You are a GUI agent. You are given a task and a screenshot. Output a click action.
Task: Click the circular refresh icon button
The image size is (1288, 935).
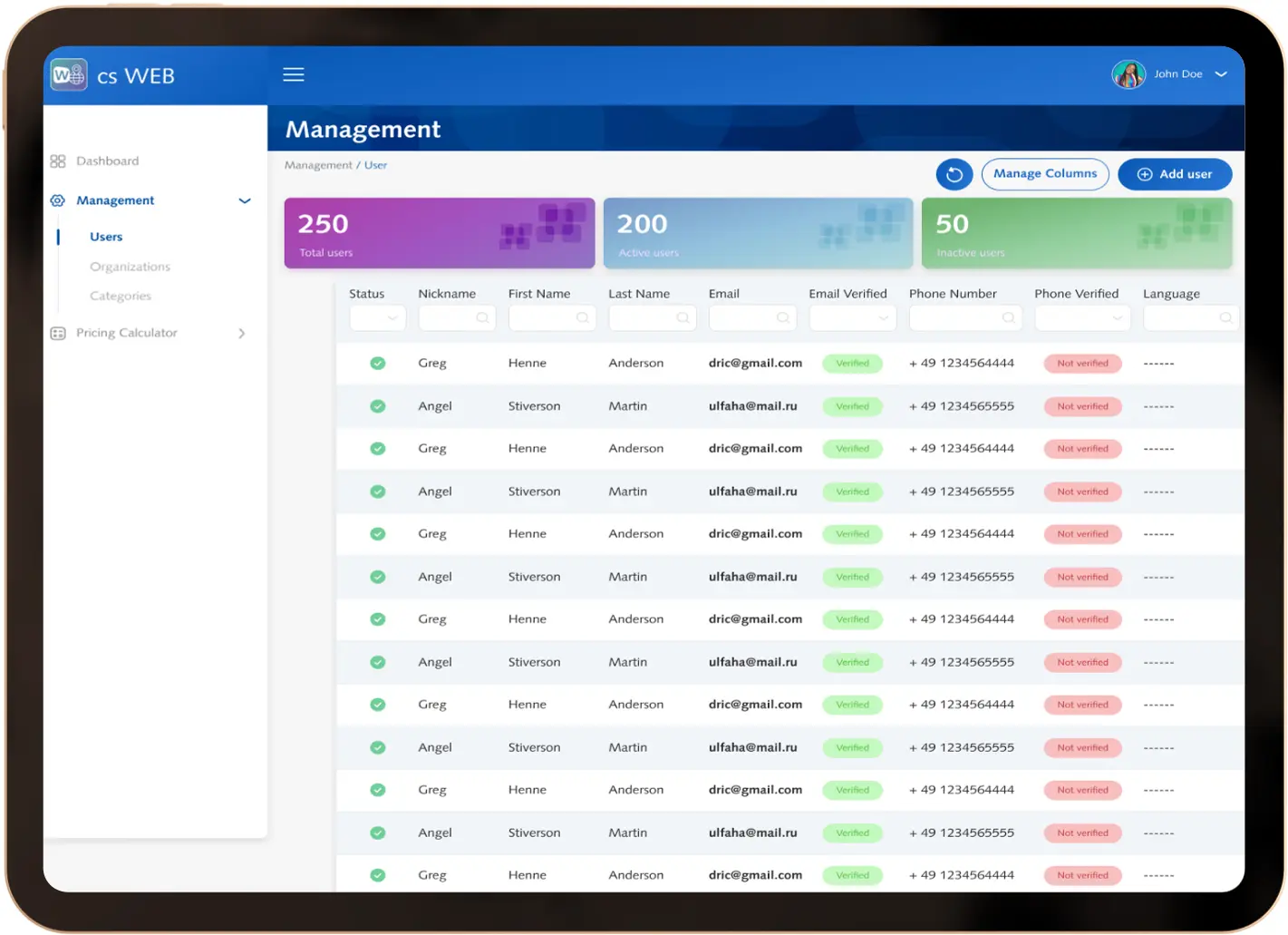pos(954,174)
